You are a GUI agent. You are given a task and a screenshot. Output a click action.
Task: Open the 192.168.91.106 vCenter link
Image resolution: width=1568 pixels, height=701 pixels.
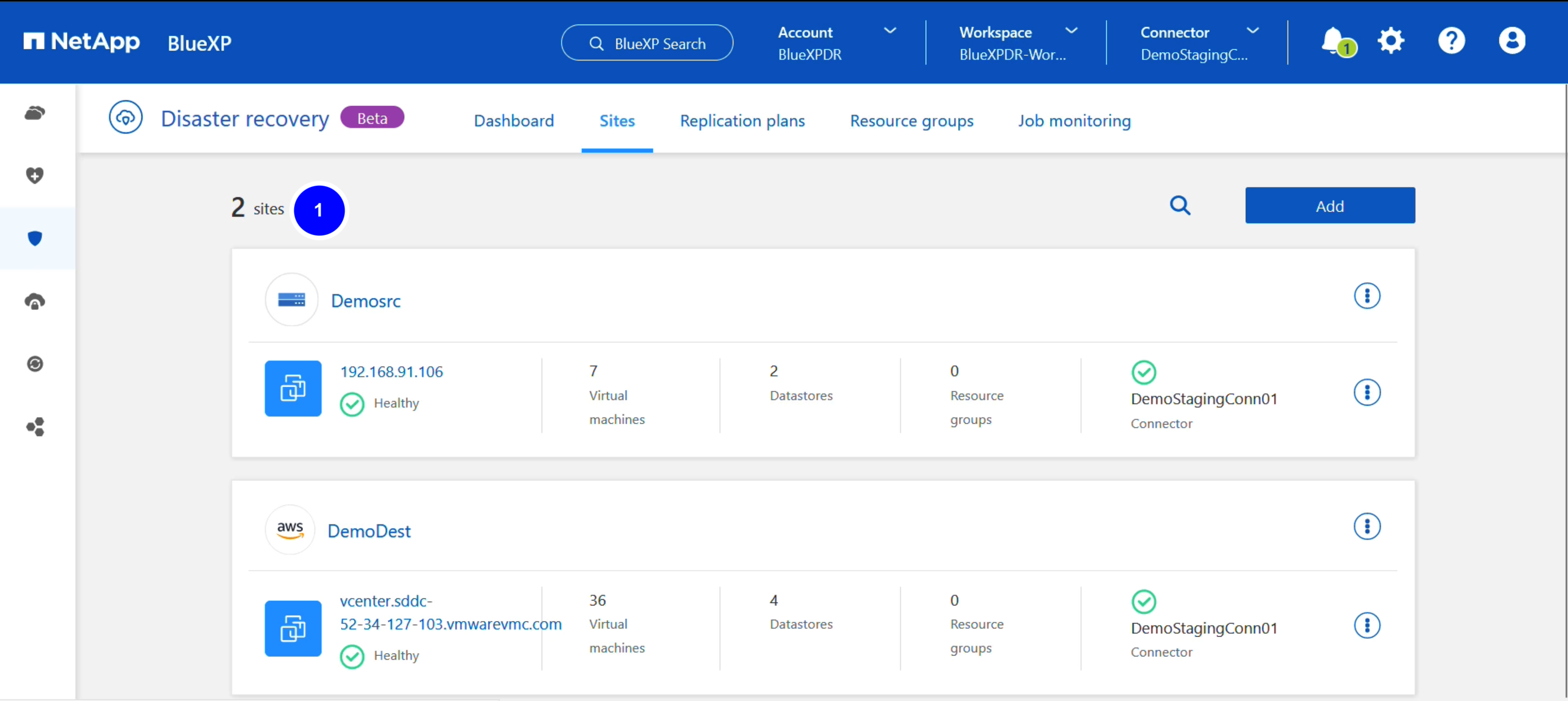[x=392, y=372]
